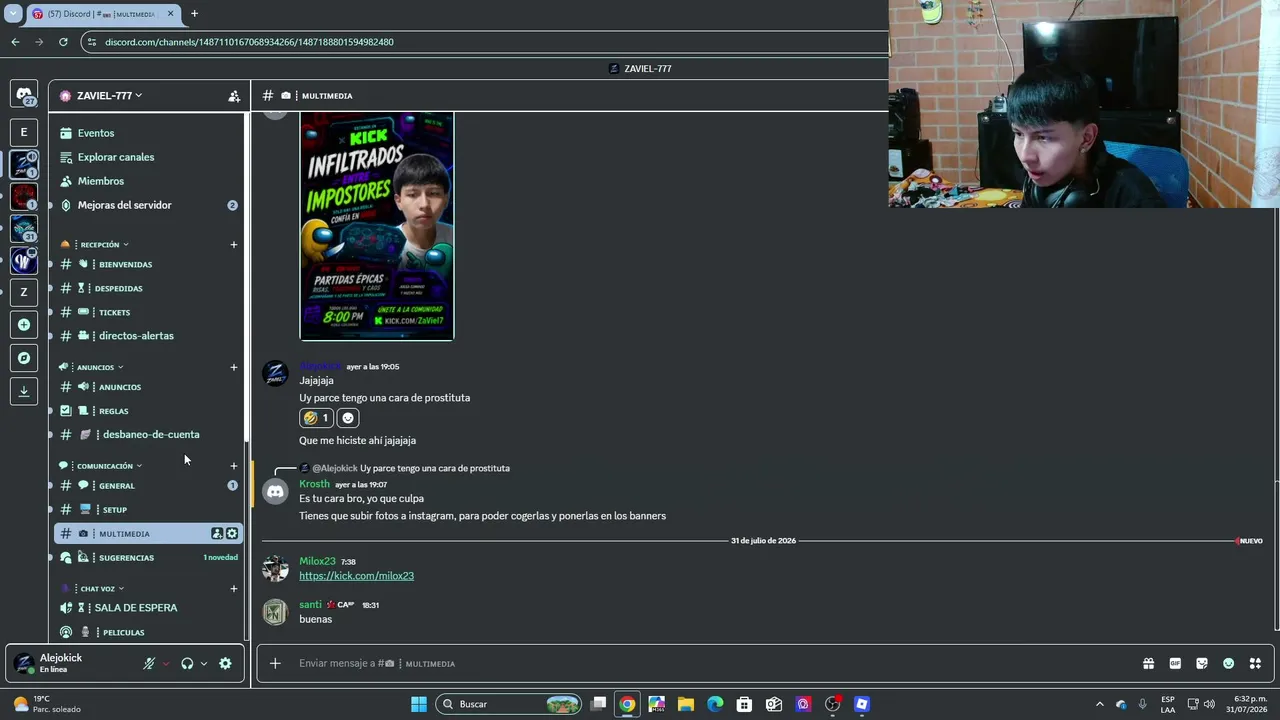Open the blue W server icon
The width and height of the screenshot is (1280, 720).
point(24,261)
